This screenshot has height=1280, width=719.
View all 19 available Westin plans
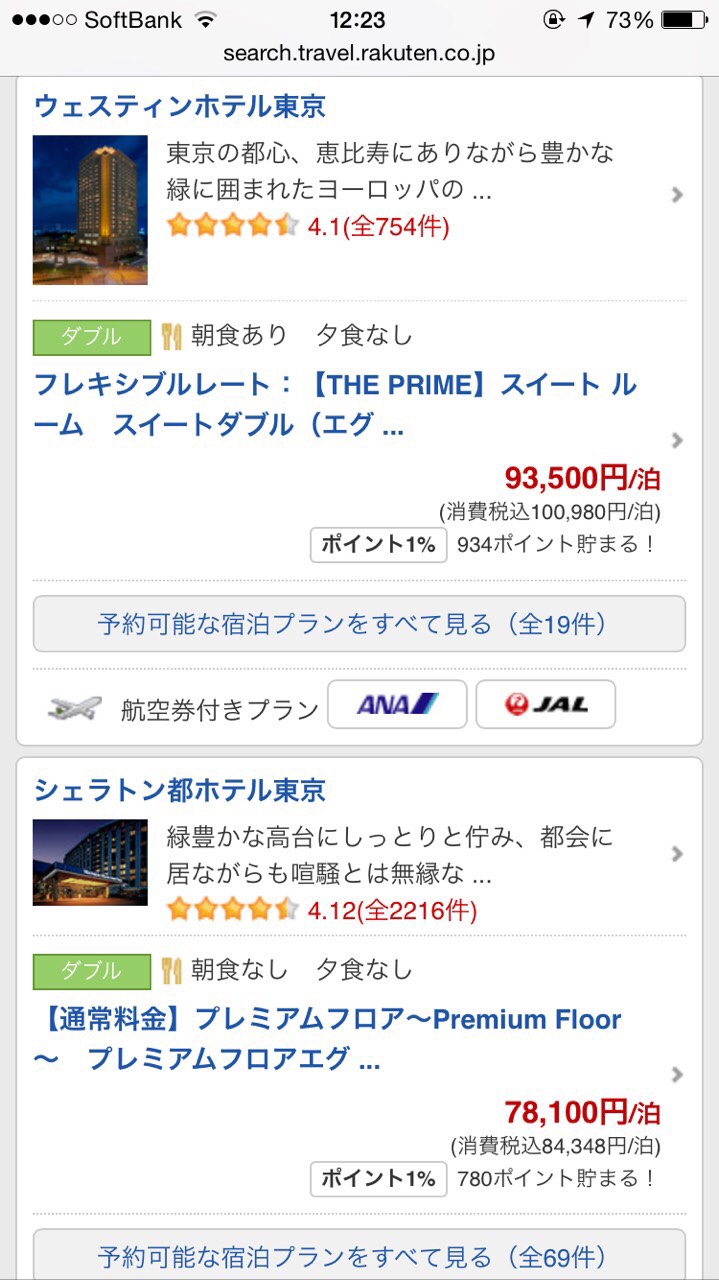coord(359,624)
